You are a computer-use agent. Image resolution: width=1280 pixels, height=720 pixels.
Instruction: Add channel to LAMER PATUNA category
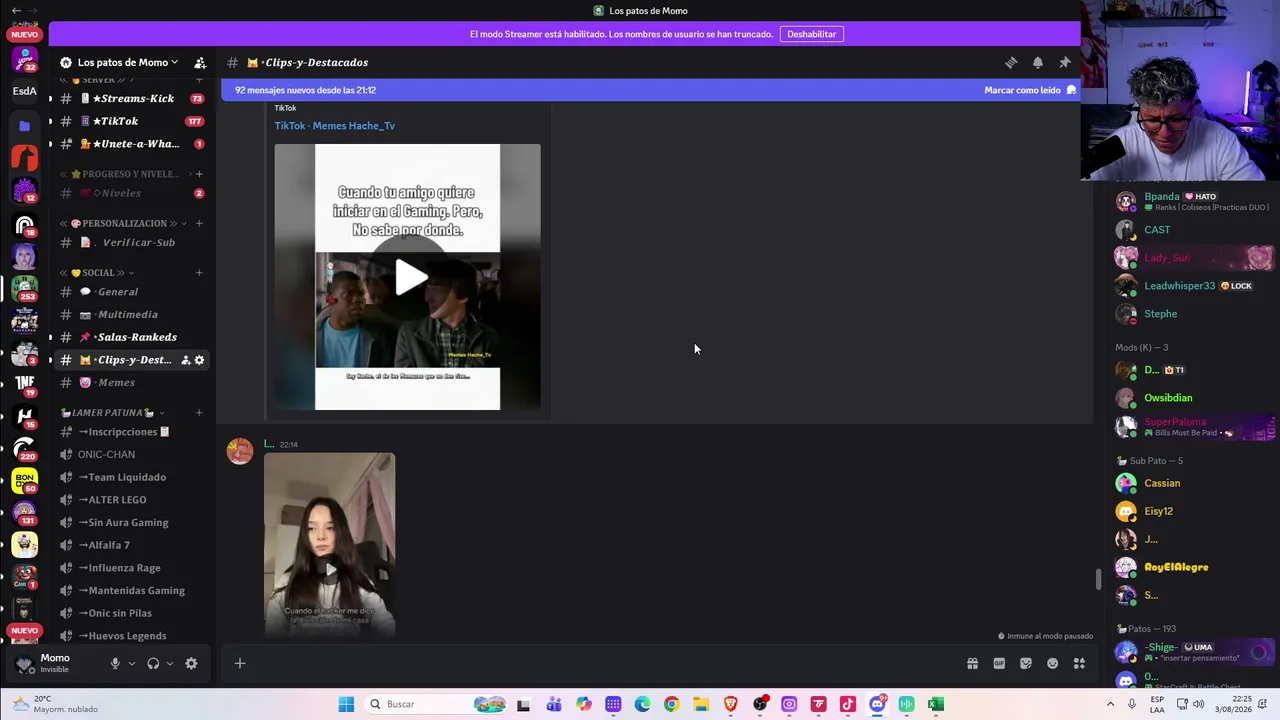199,413
